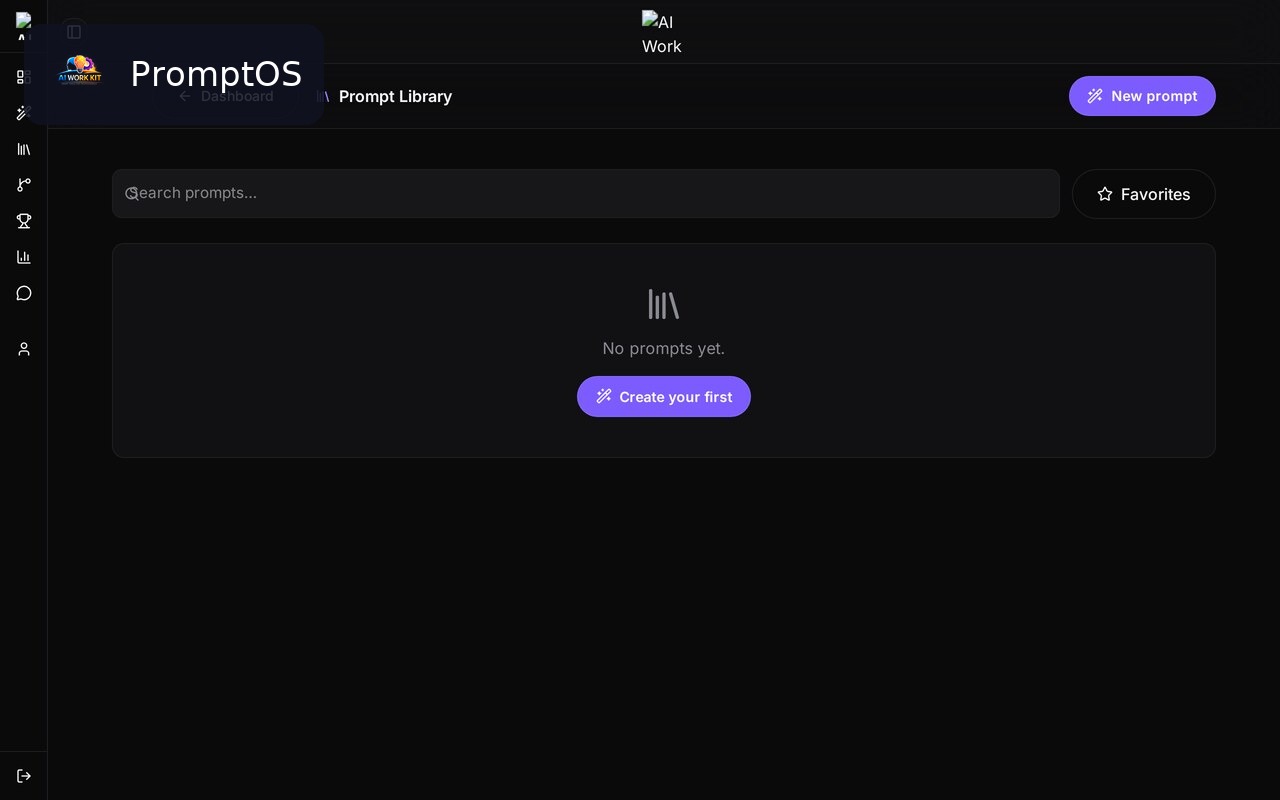Click the PromptOS title text
Viewport: 1280px width, 800px height.
[216, 74]
